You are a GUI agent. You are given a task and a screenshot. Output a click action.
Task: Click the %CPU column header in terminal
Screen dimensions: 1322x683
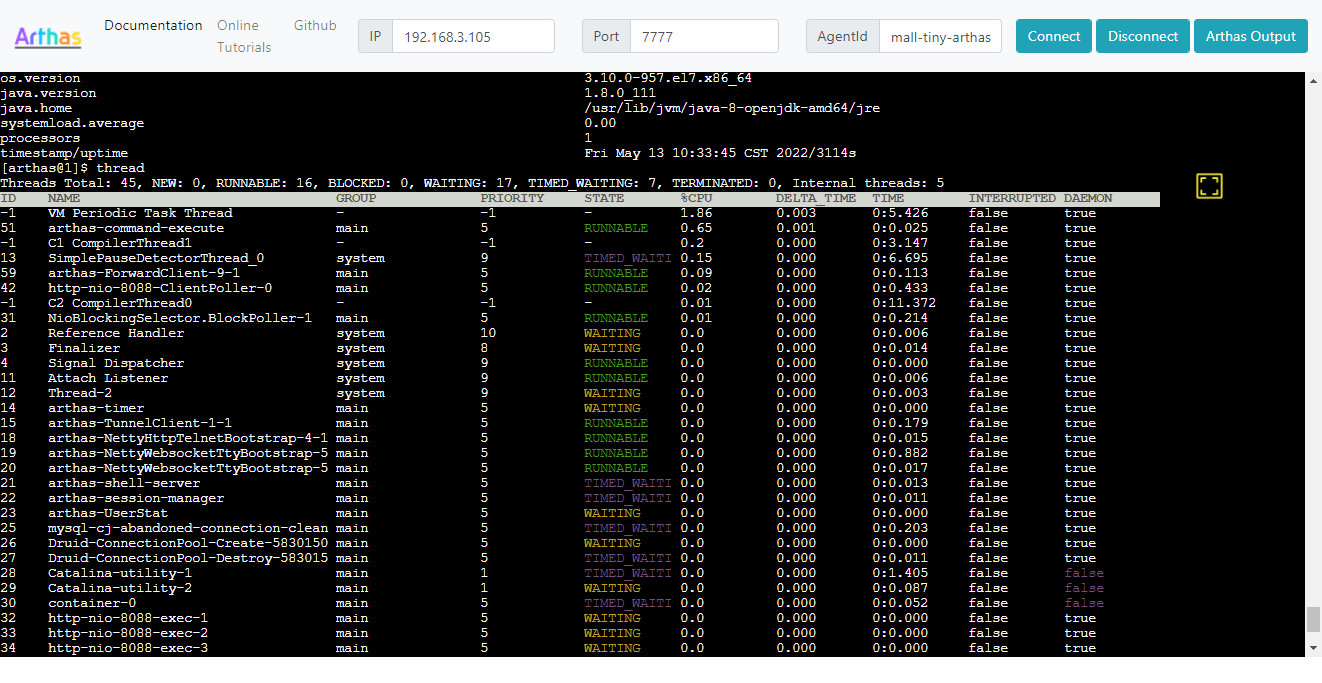pyautogui.click(x=696, y=198)
